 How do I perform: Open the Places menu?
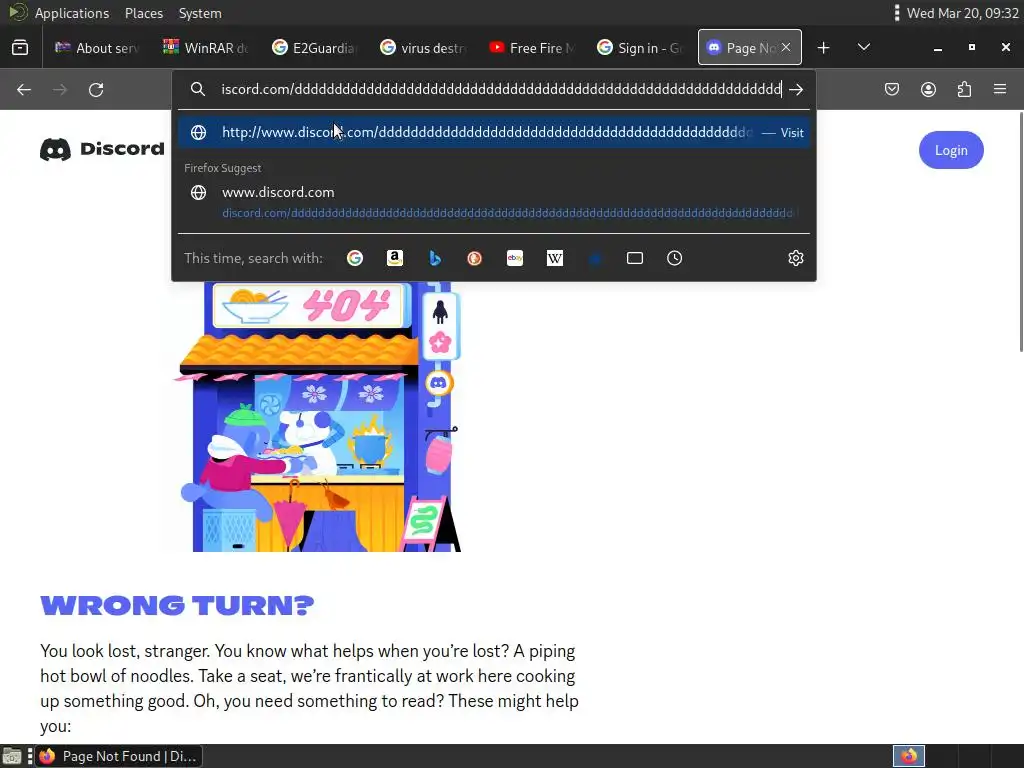[x=144, y=13]
